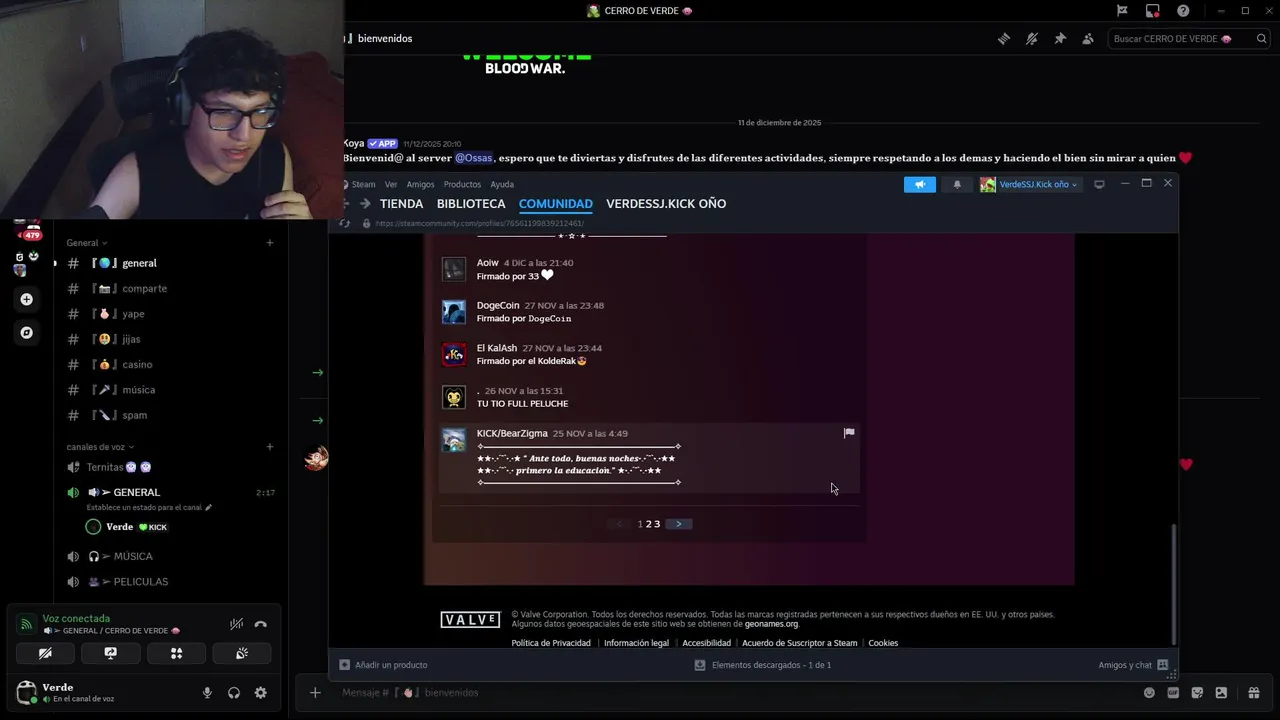The image size is (1280, 720).
Task: Open Cookies footer link
Action: (x=883, y=643)
